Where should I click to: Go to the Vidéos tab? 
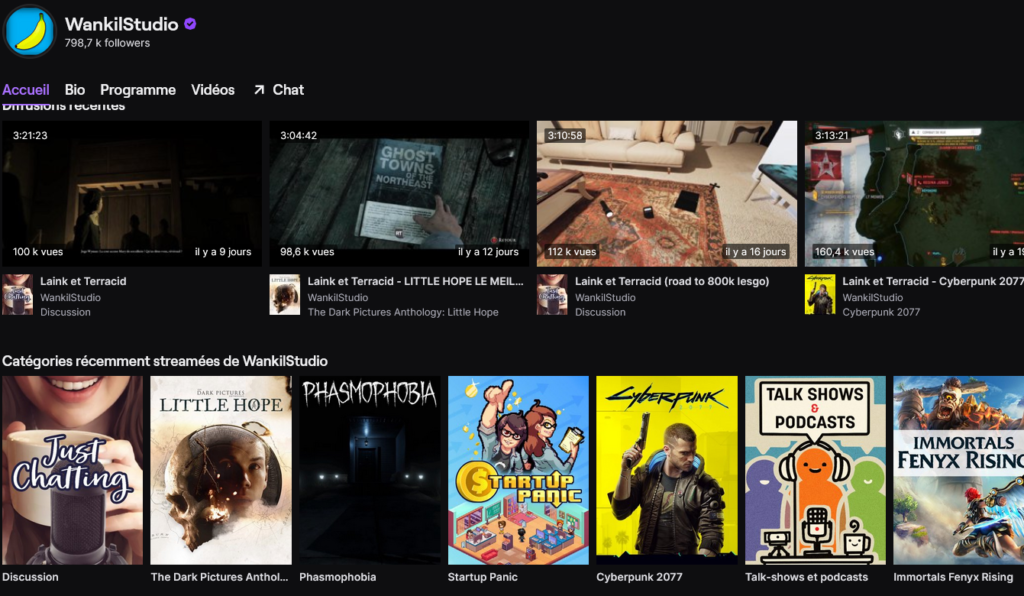pos(213,90)
